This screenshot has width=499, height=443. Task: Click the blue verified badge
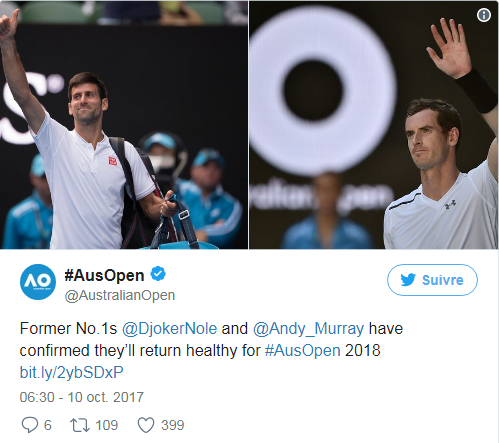(x=158, y=274)
